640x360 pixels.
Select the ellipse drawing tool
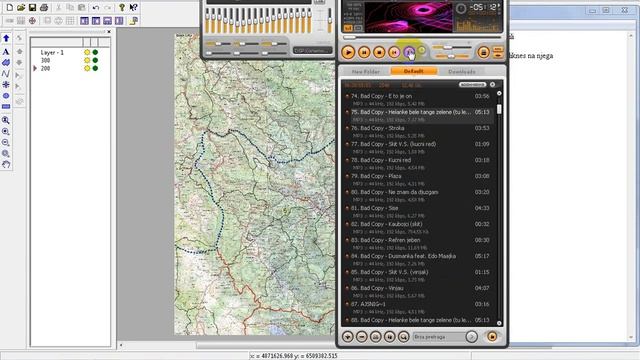[6, 96]
